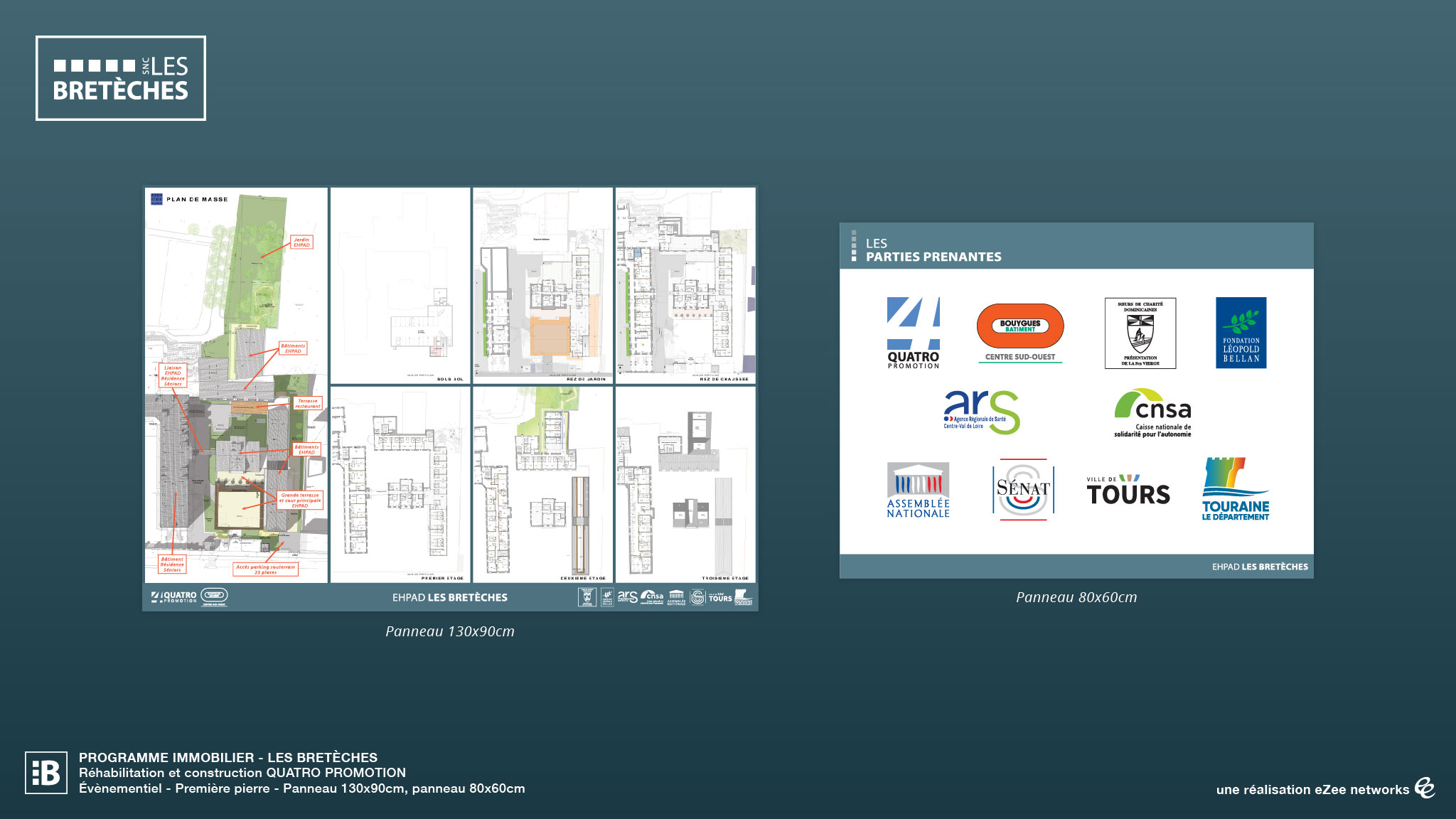Open the Rez de Jardin floor plan
The image size is (1456, 819).
pos(542,285)
